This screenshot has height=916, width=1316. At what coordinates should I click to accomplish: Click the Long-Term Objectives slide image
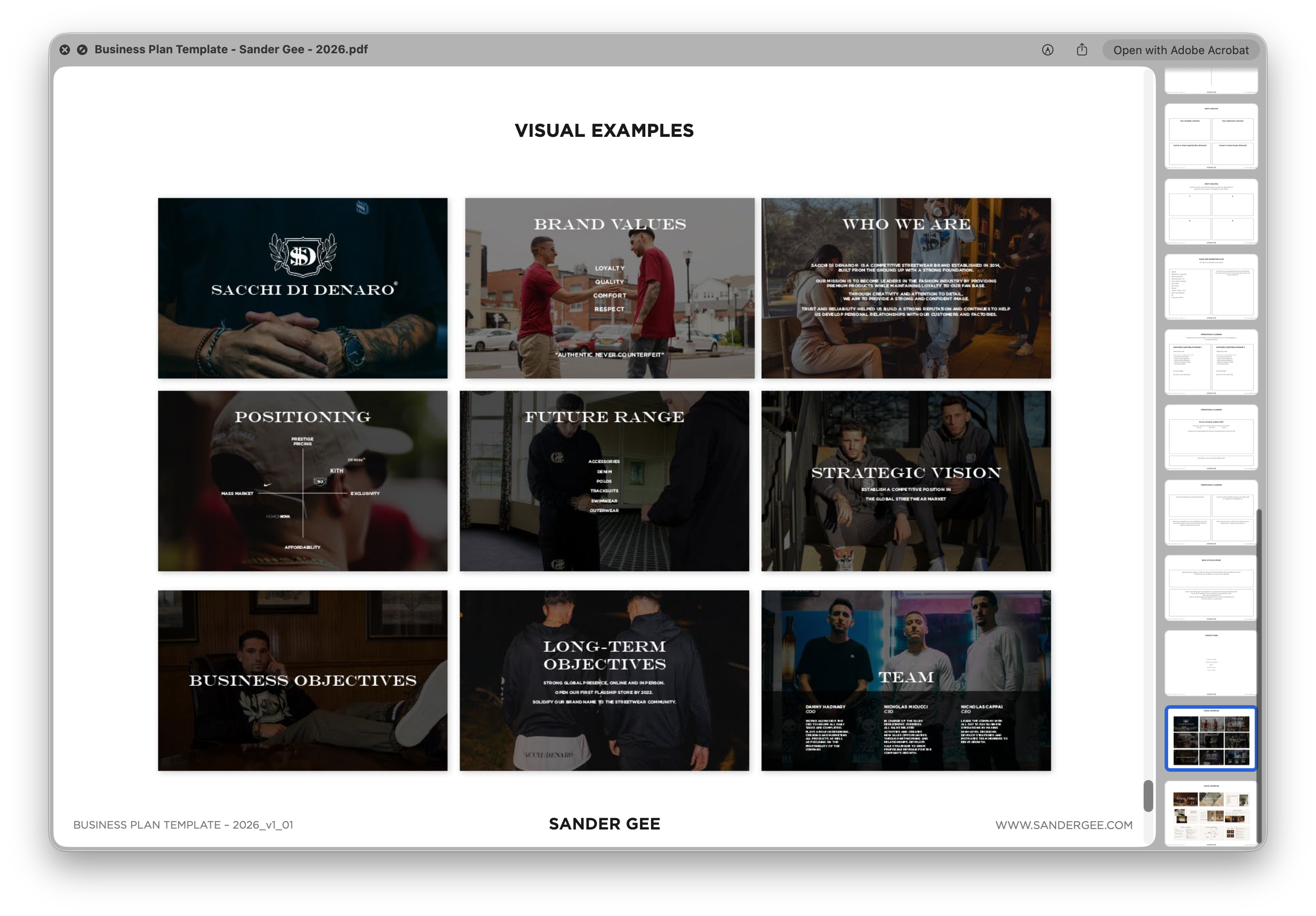point(604,680)
